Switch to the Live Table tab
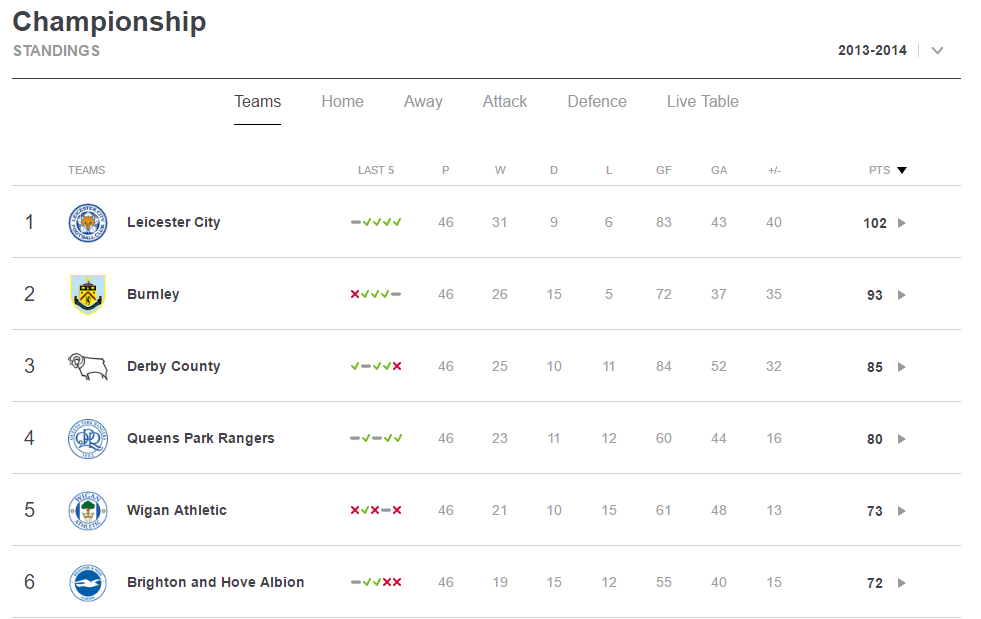Viewport: 981px width, 619px height. click(703, 101)
